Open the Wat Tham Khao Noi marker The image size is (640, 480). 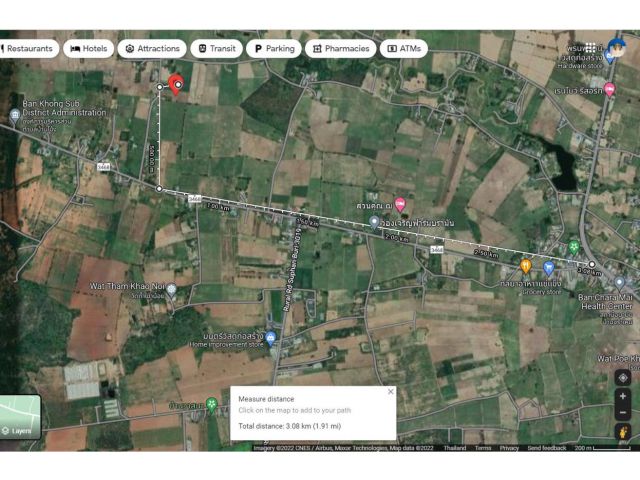(x=171, y=289)
